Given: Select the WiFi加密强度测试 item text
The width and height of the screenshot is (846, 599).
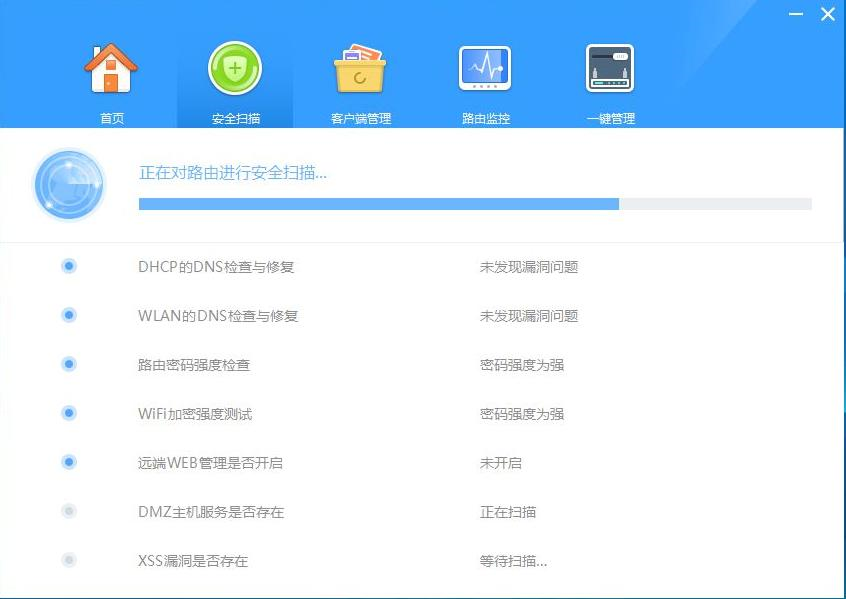Looking at the screenshot, I should [x=195, y=414].
